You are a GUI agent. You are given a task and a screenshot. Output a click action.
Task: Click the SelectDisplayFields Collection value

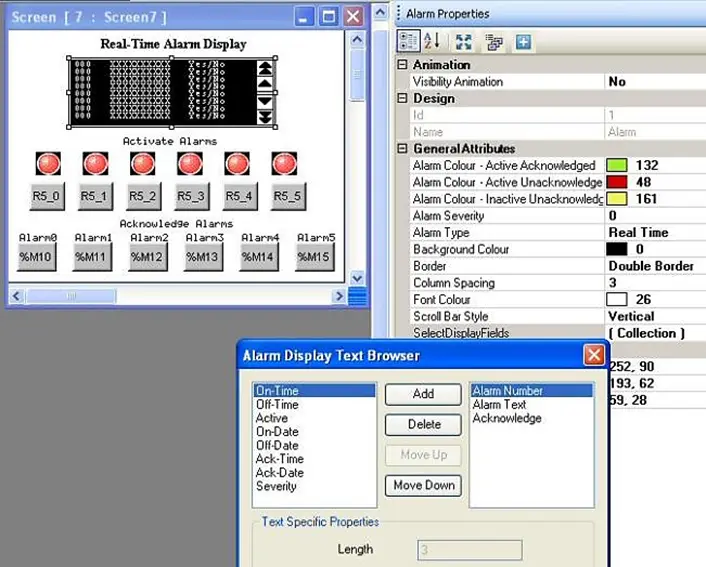click(647, 333)
